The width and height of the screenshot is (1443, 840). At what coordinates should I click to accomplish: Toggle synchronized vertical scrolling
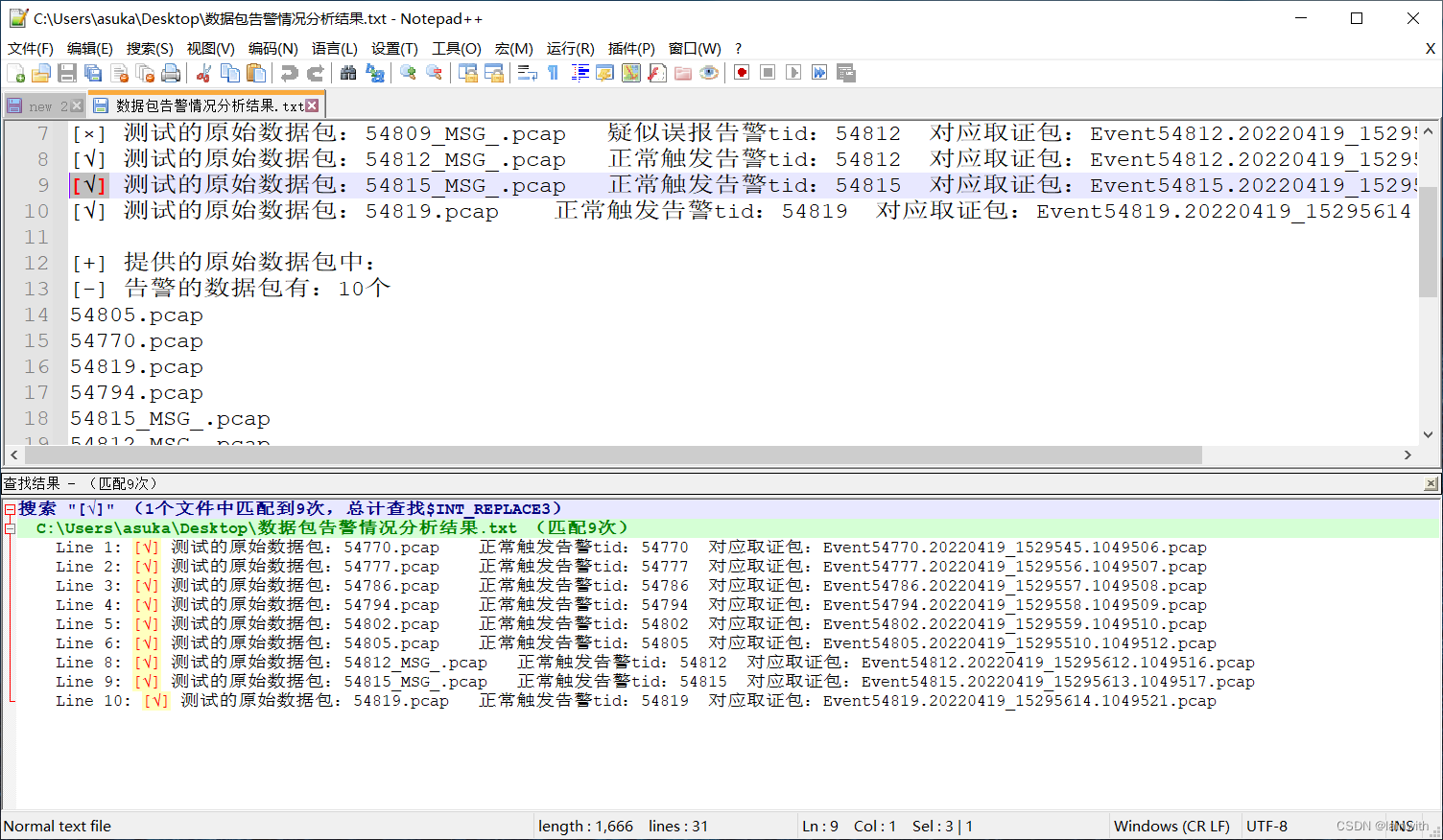point(468,73)
